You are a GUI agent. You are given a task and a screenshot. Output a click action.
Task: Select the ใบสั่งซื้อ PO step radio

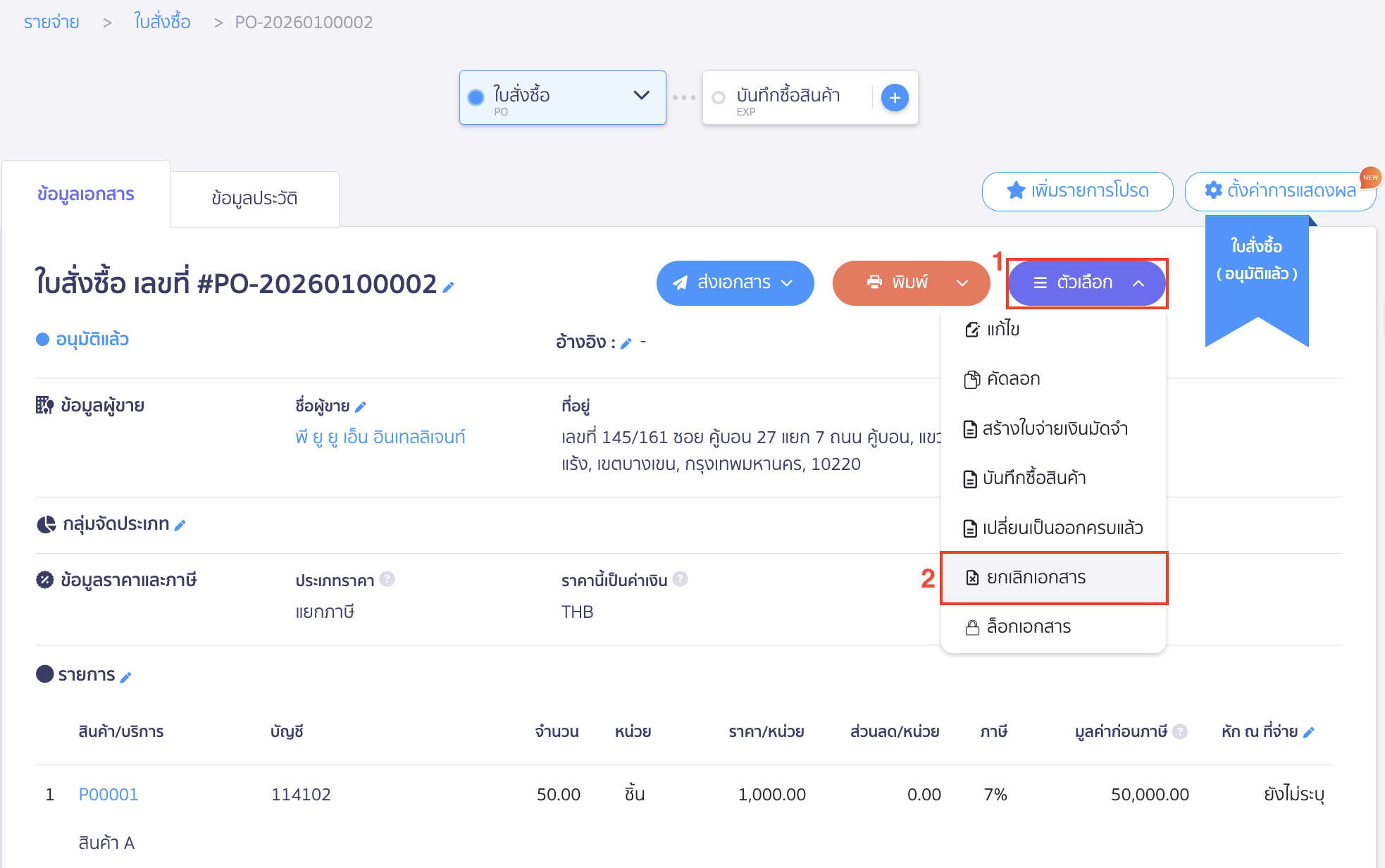[476, 97]
